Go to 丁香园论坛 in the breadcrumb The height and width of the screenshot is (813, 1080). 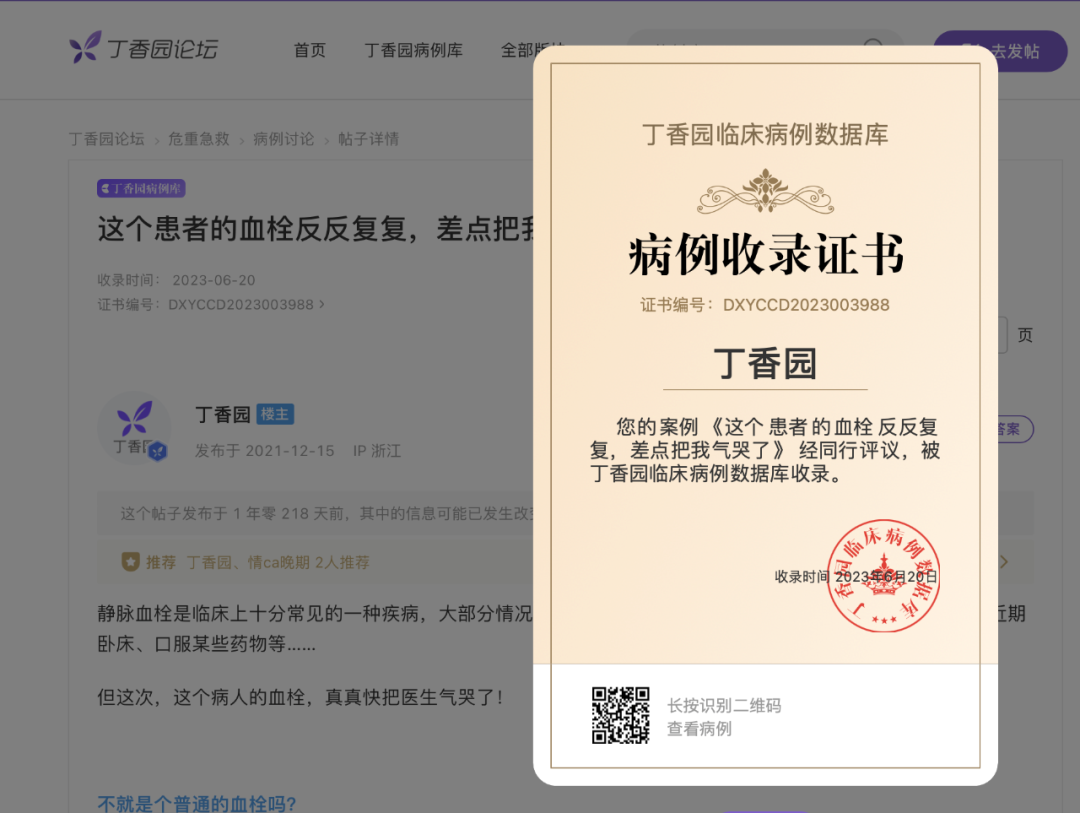tap(107, 139)
